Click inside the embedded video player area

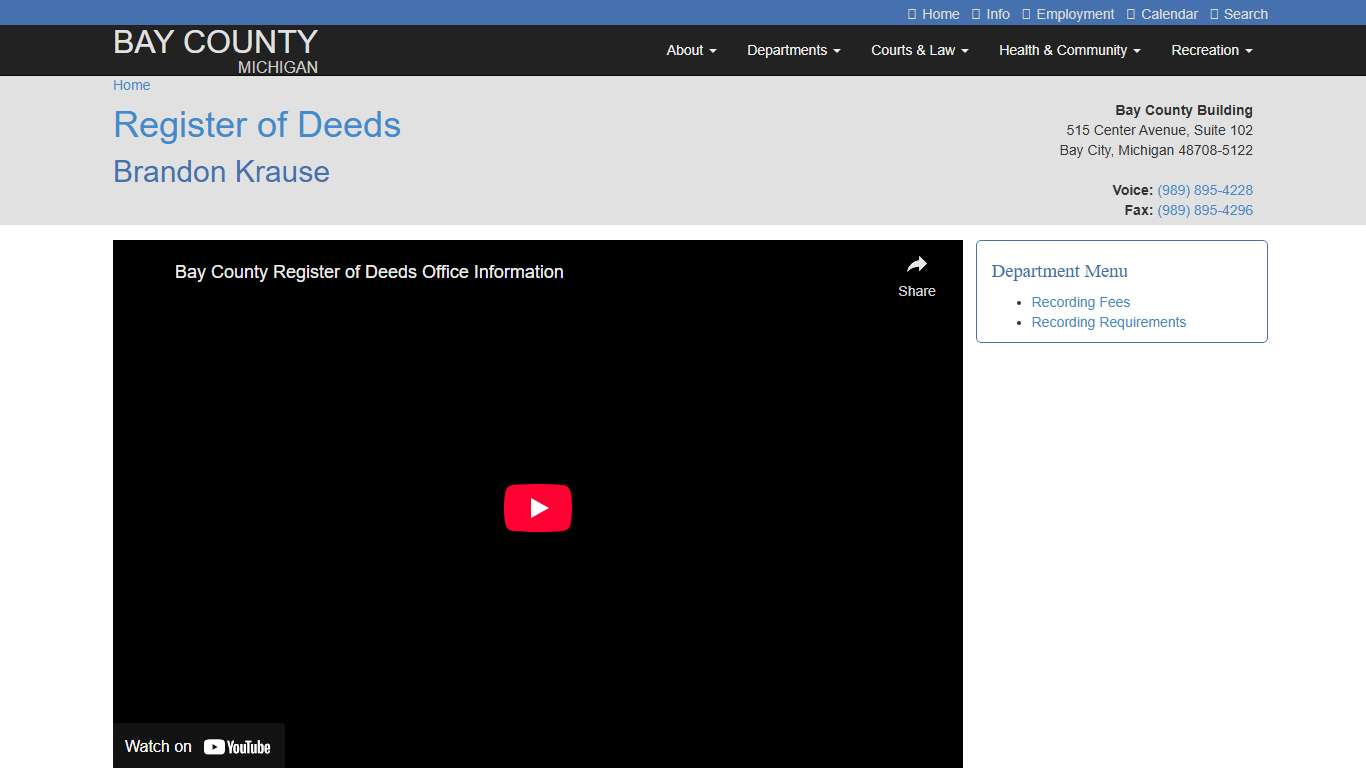538,507
